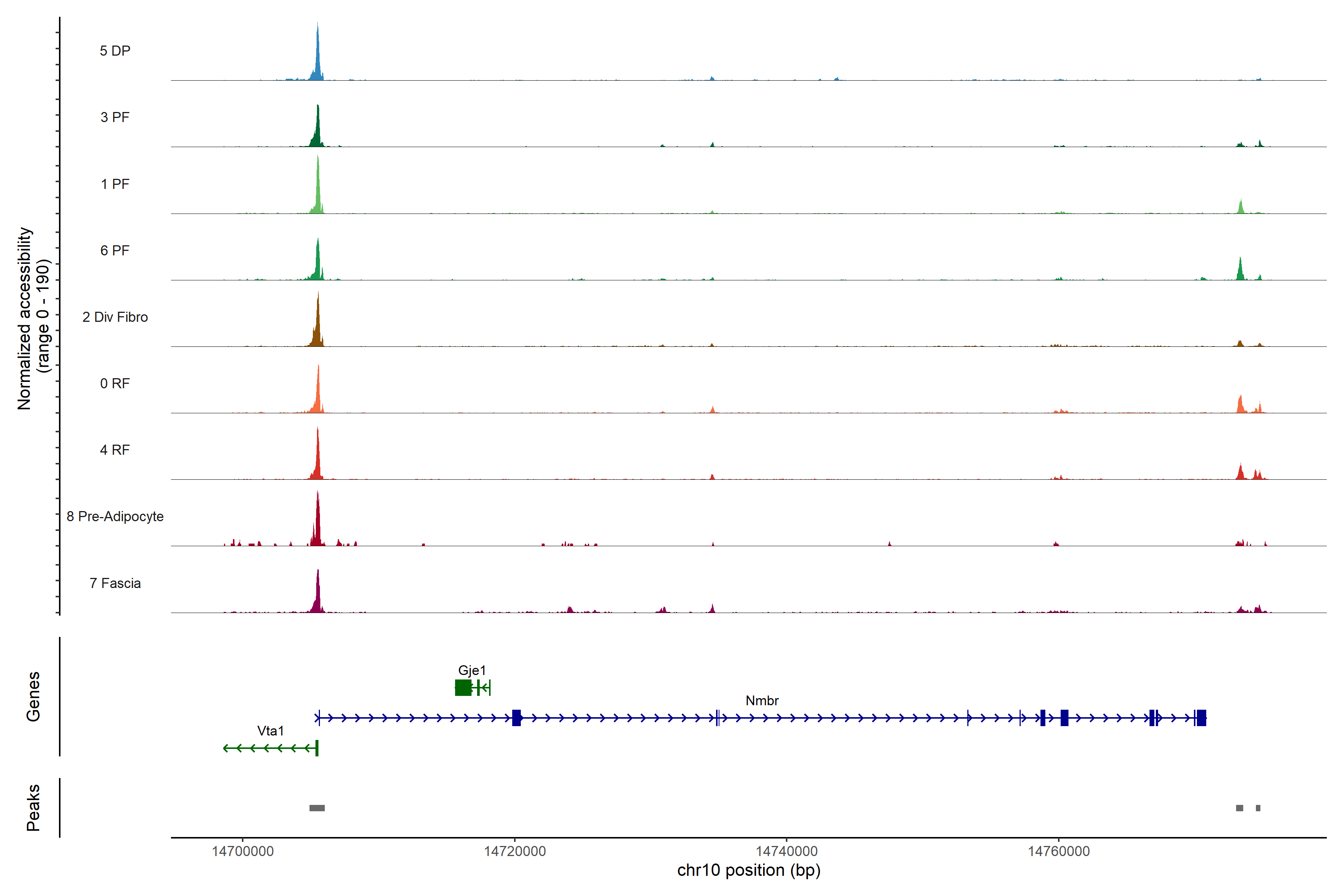
Task: Click the Vta1 gene label
Action: pos(270,731)
